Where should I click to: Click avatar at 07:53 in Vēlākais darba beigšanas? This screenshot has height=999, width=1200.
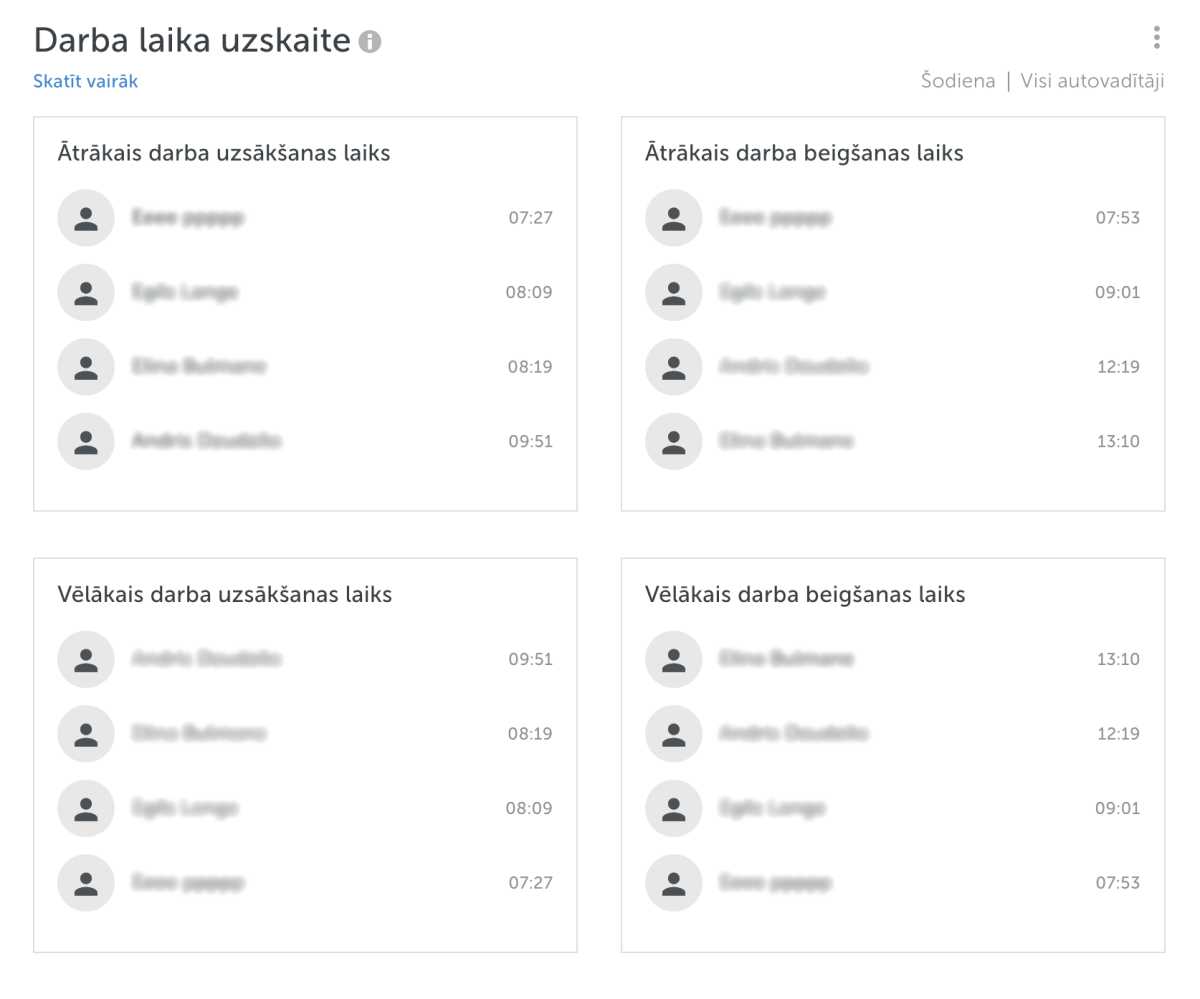coord(674,883)
